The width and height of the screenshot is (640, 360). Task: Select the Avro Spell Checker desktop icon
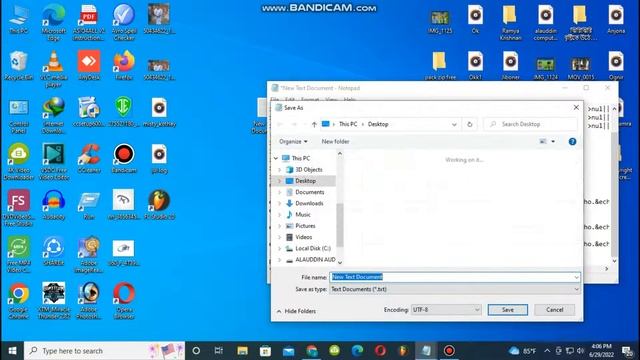pos(124,22)
